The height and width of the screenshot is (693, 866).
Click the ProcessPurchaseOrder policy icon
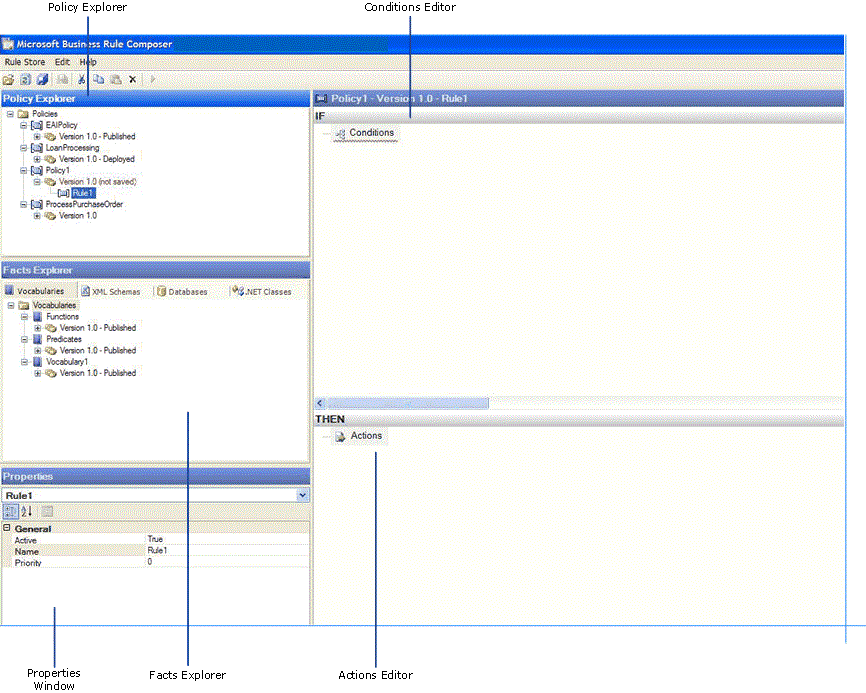coord(37,204)
